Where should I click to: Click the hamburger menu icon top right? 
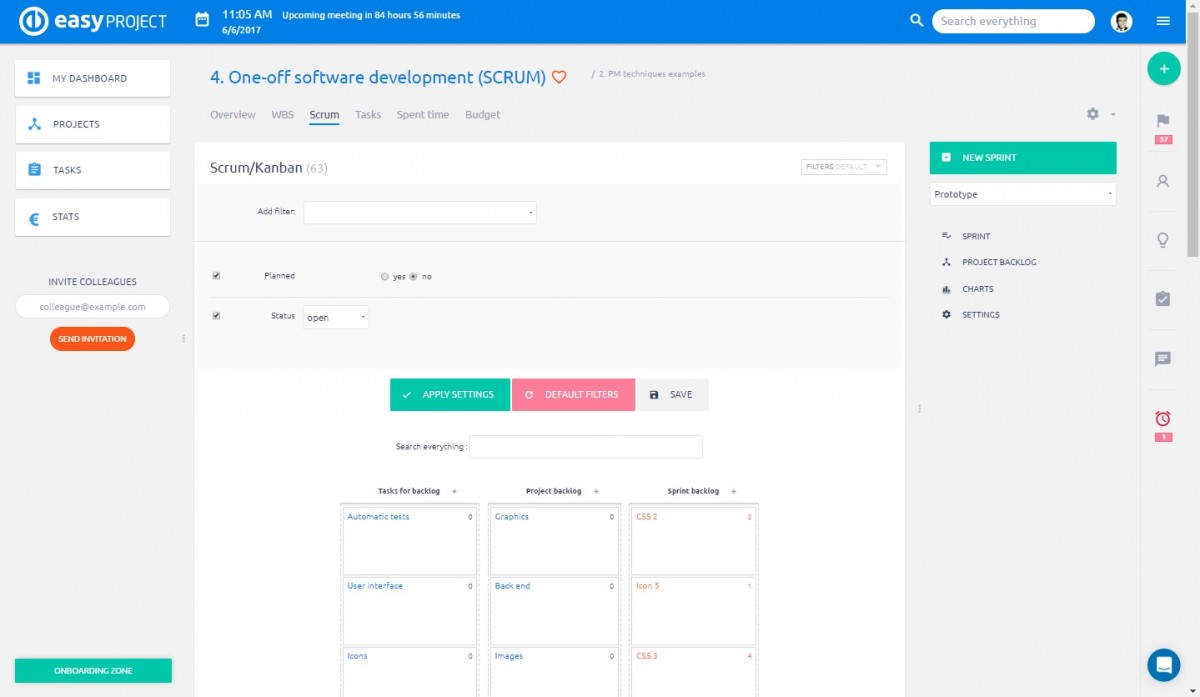(x=1162, y=21)
